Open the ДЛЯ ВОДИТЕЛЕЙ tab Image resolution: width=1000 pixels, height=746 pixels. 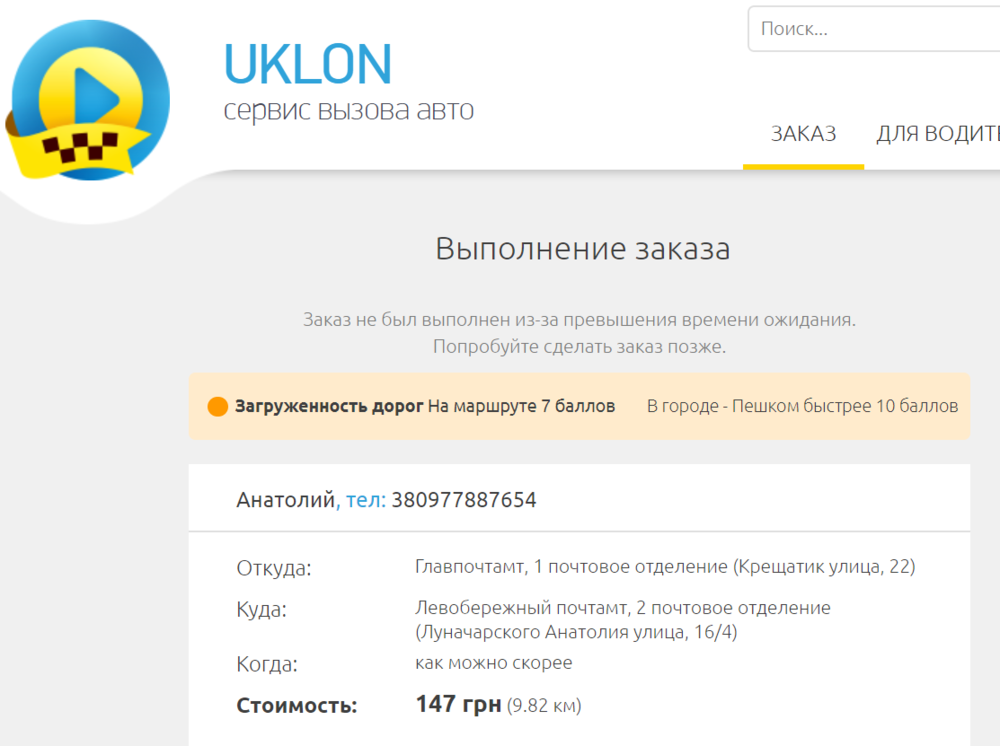click(x=937, y=134)
